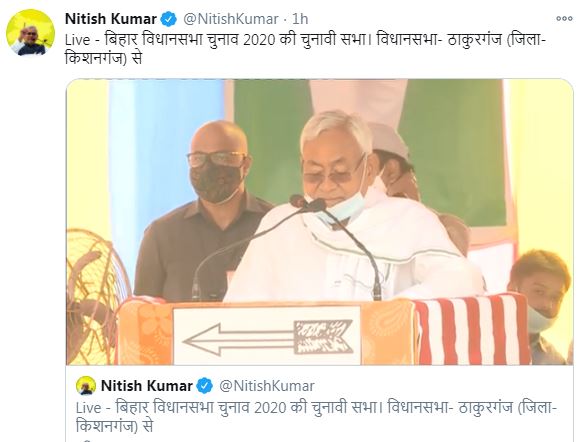The height and width of the screenshot is (442, 577).
Task: Visit the @NitishKumar handle on the main tweet
Action: tap(230, 19)
